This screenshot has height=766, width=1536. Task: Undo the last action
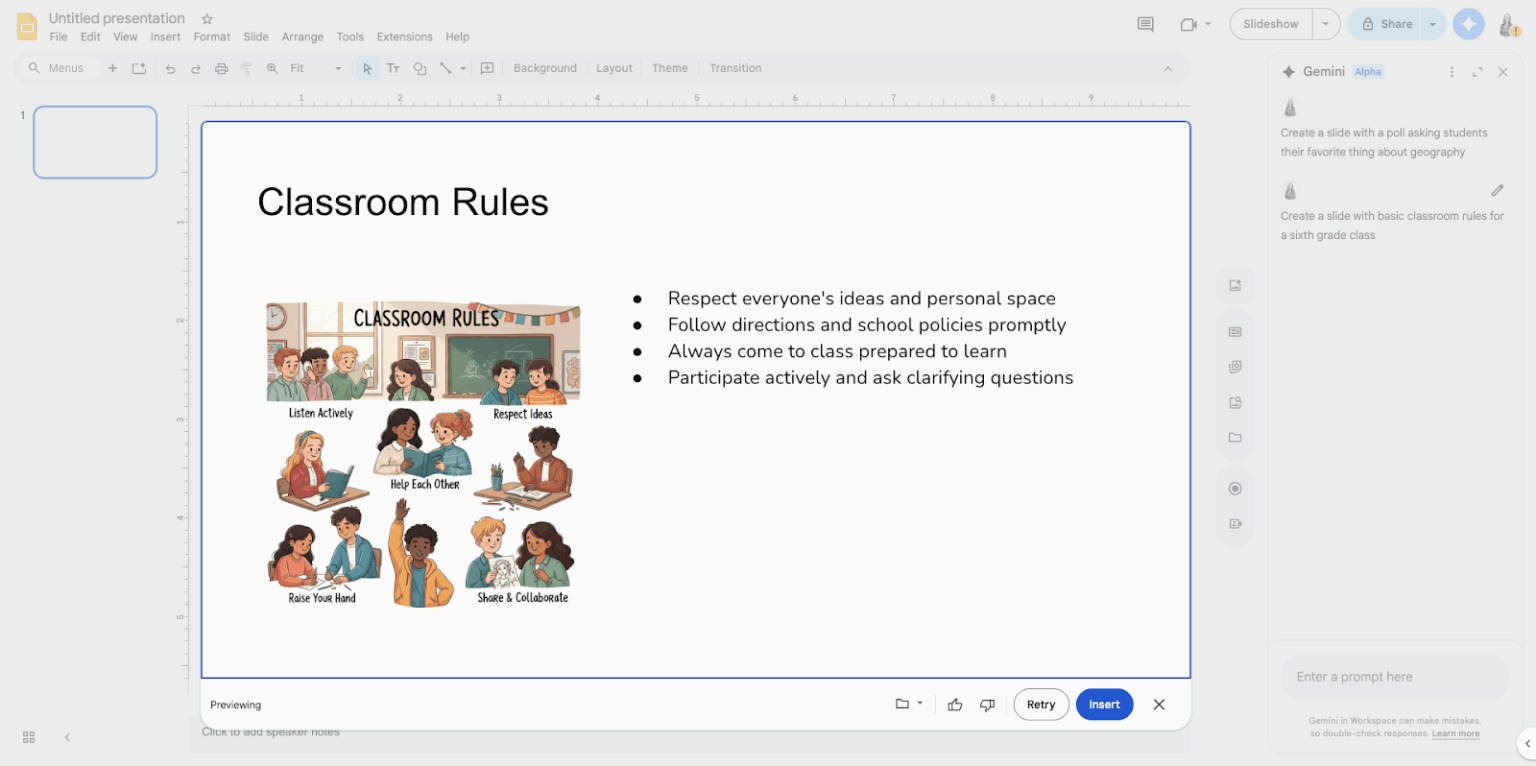pos(170,68)
